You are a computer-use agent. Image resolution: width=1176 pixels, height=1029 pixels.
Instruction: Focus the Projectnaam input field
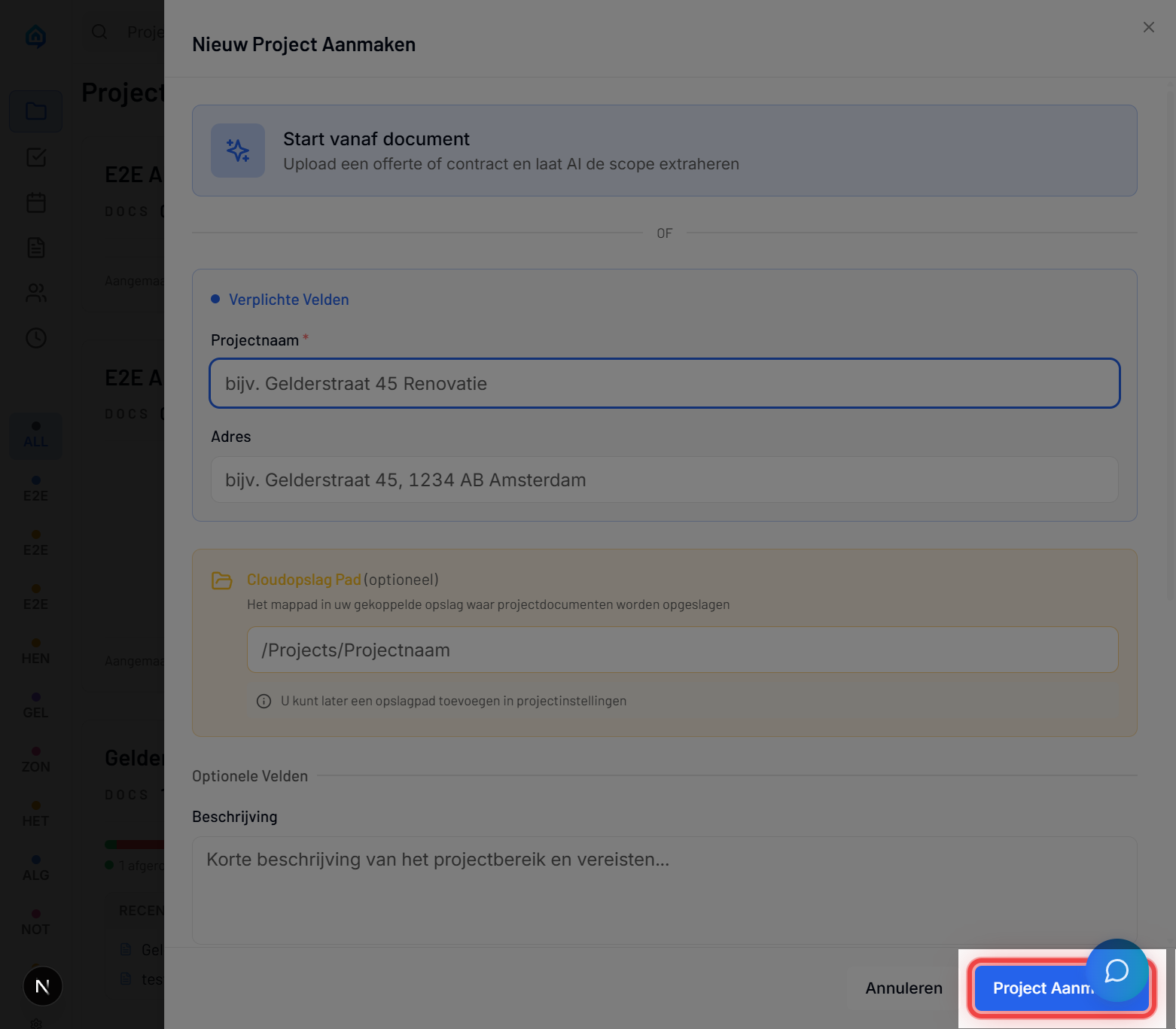664,383
